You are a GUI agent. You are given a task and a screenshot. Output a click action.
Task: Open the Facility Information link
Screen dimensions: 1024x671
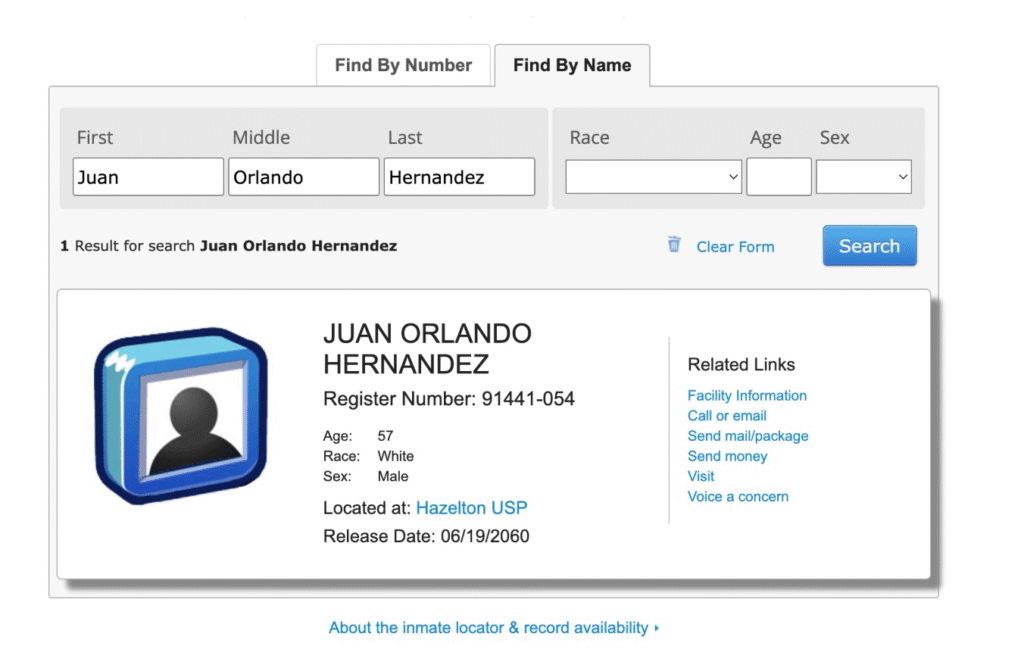(747, 396)
